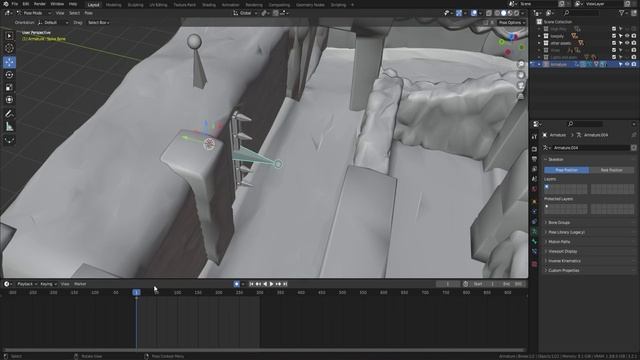640x360 pixels.
Task: Select the Annotate tool
Action: tap(9, 113)
